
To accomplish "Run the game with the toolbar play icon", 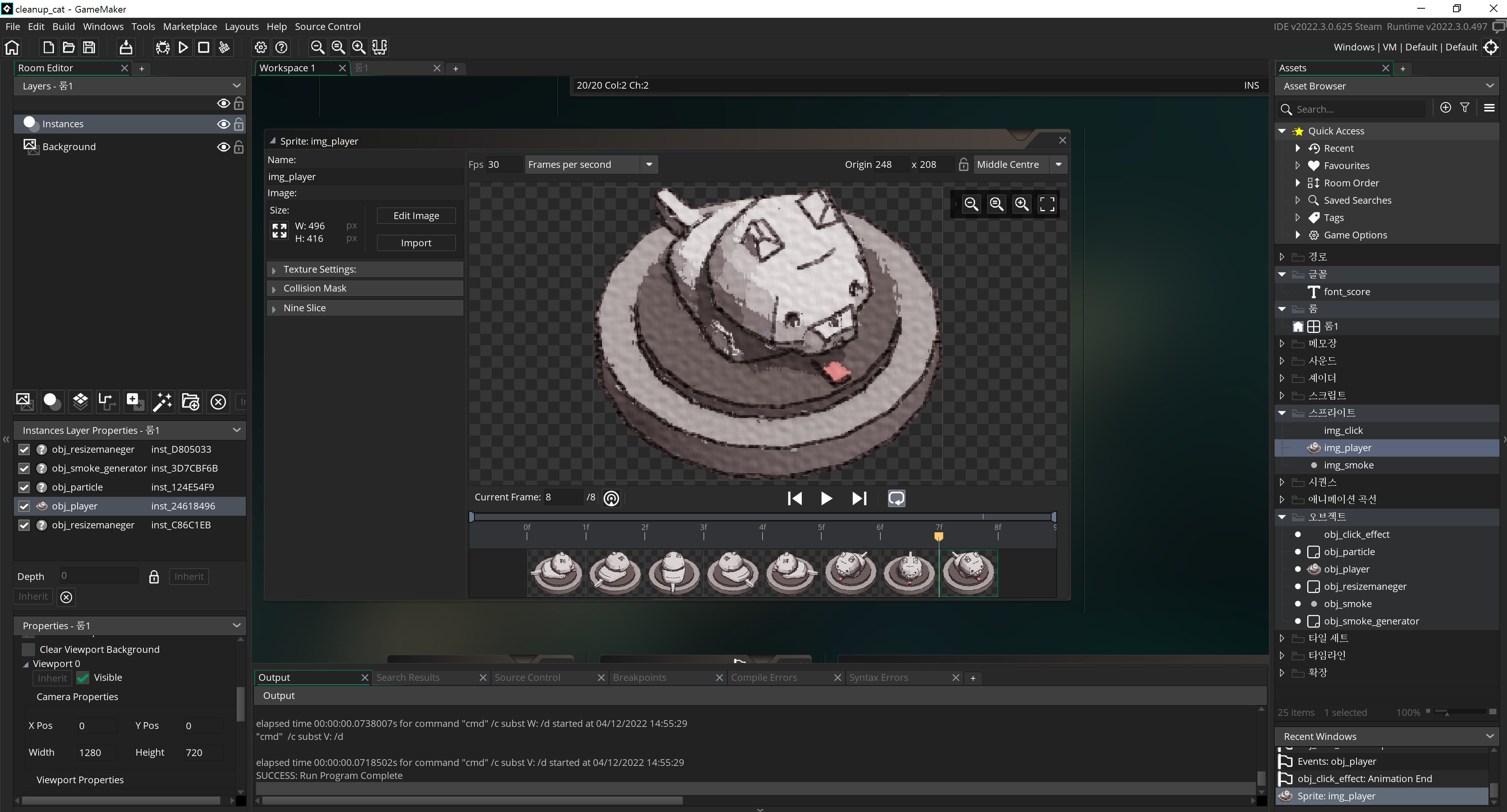I will pos(183,47).
